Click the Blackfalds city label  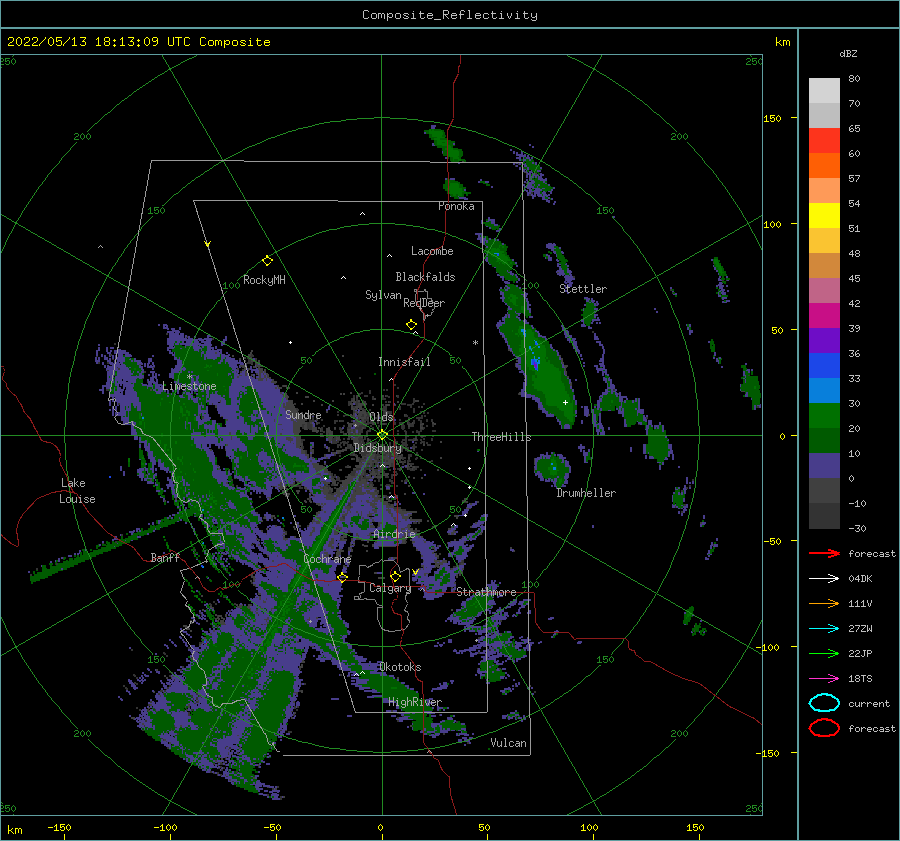pyautogui.click(x=425, y=277)
